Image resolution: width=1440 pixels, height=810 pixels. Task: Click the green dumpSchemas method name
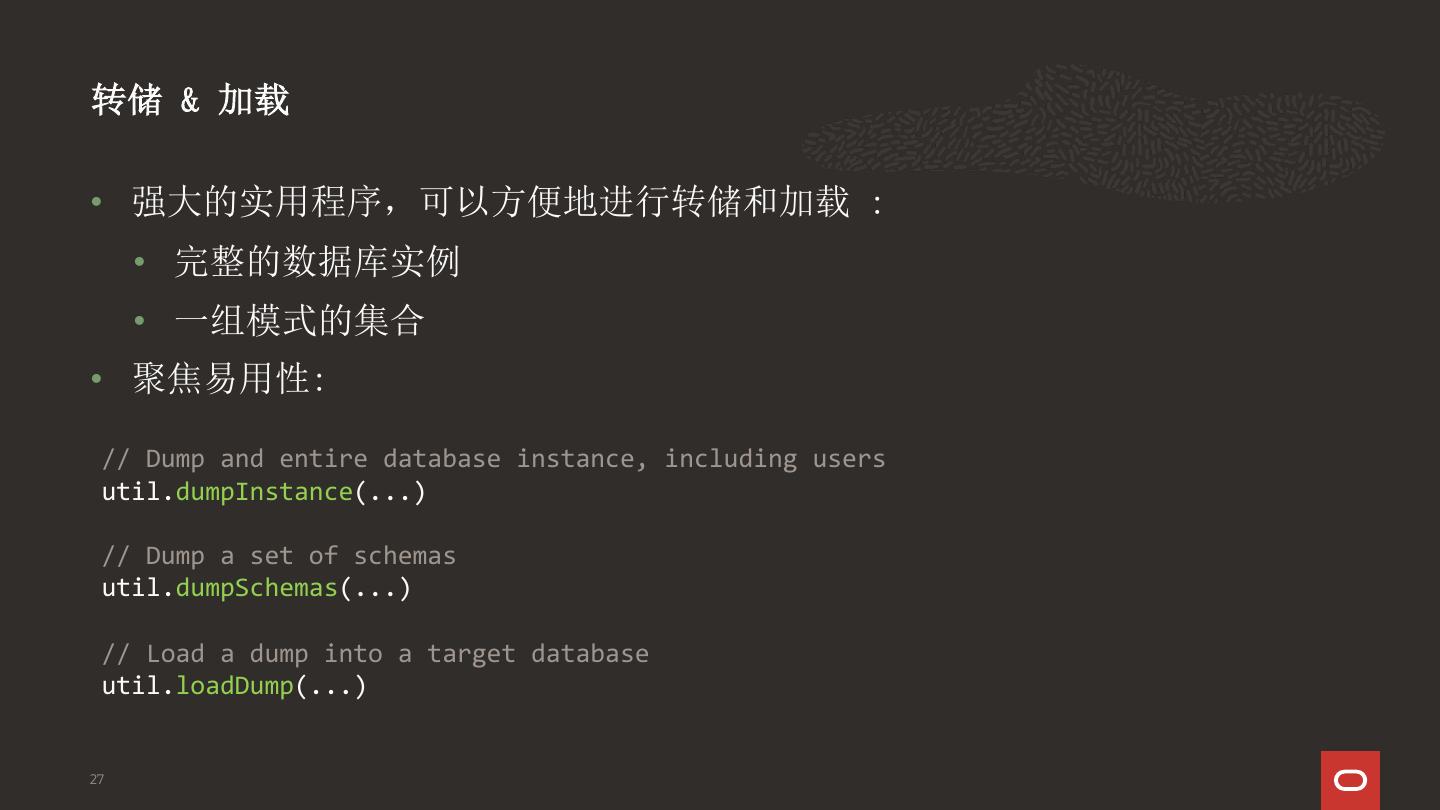257,588
